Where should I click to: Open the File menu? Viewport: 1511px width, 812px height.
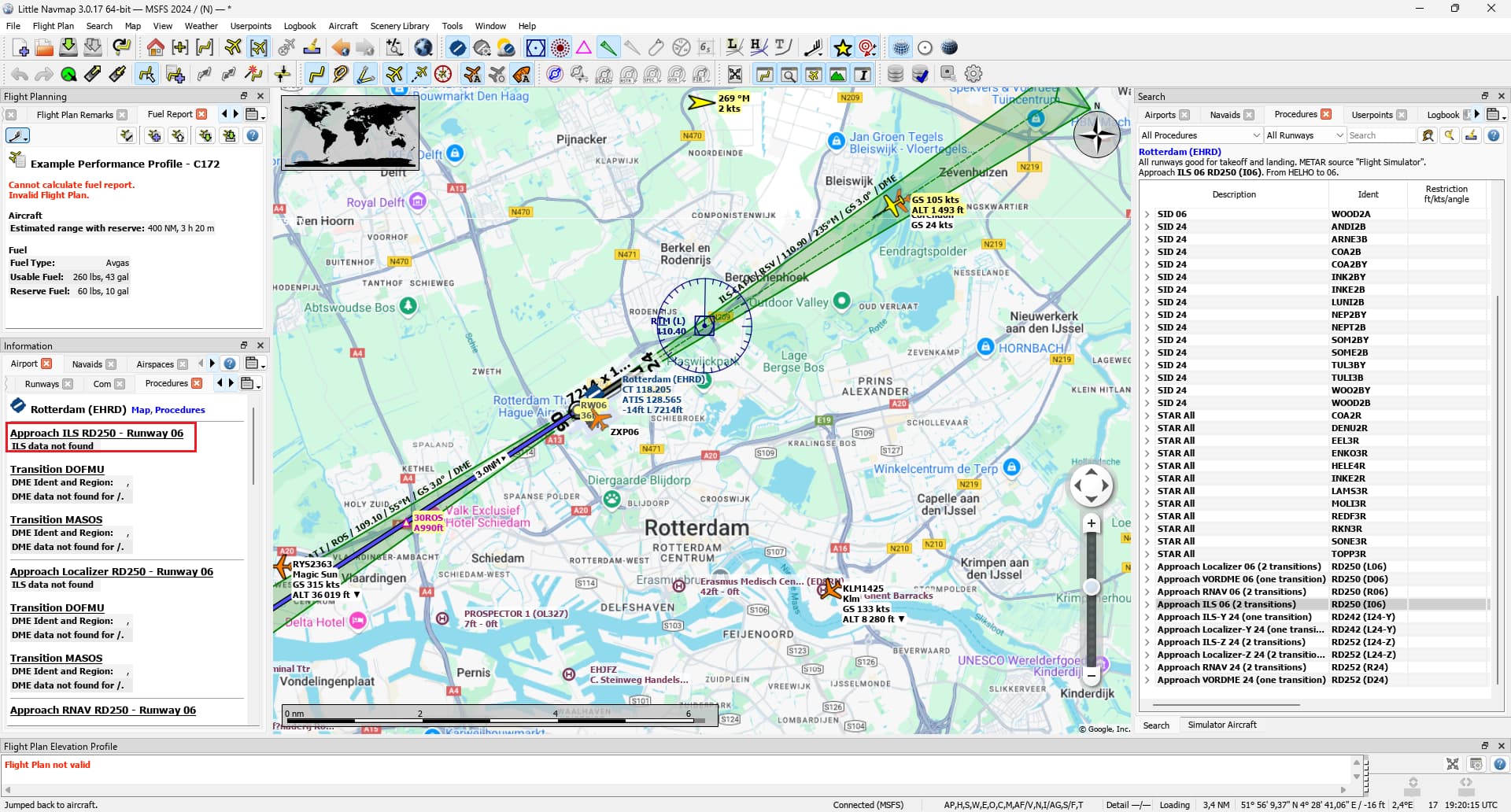point(13,26)
